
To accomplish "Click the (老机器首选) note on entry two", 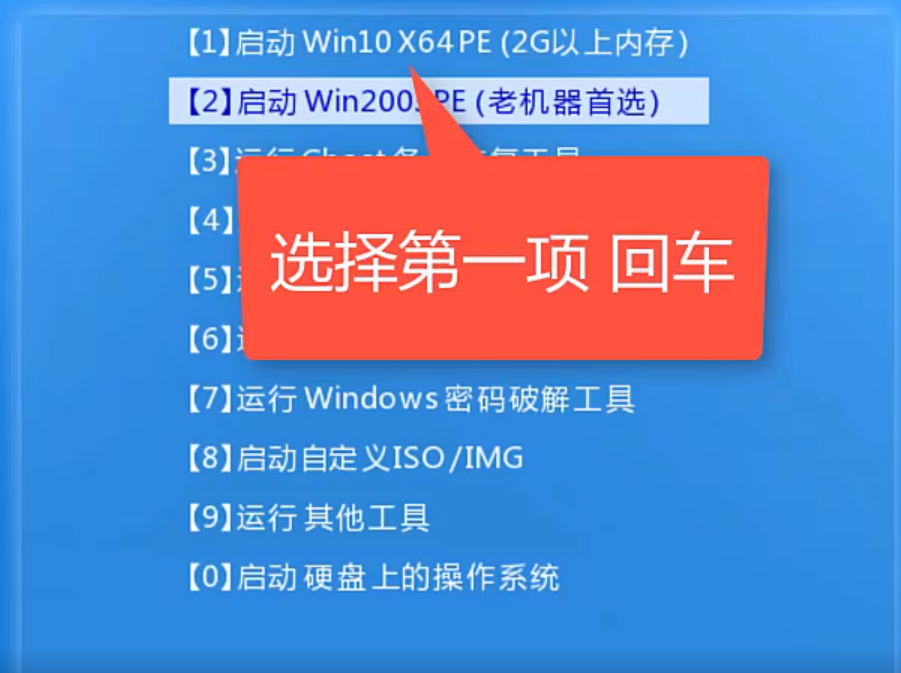I will [x=568, y=101].
